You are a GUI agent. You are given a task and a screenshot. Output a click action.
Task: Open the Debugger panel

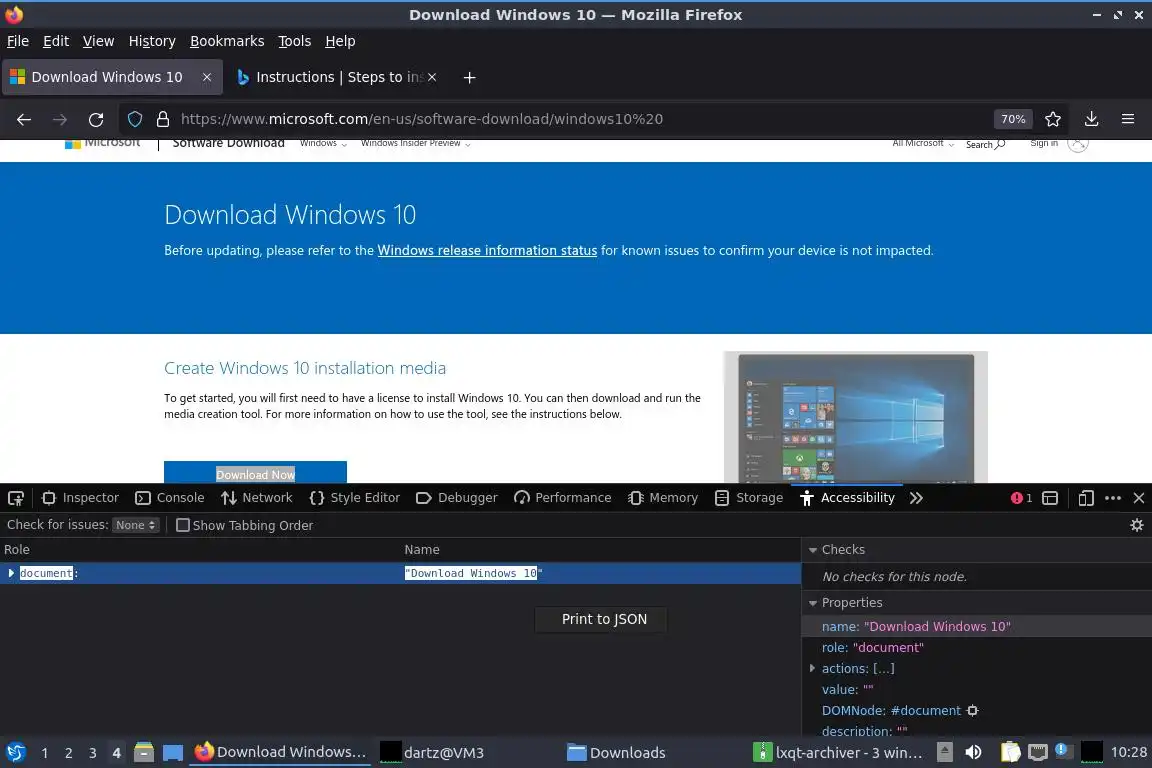coord(456,498)
